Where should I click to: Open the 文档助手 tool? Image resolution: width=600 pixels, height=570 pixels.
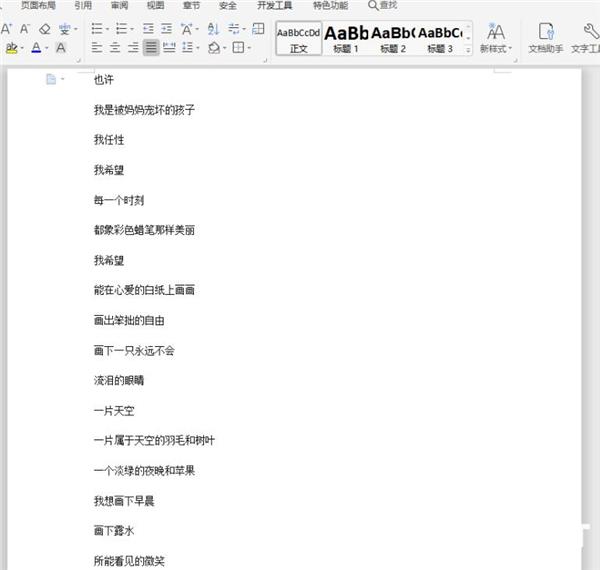[x=546, y=38]
